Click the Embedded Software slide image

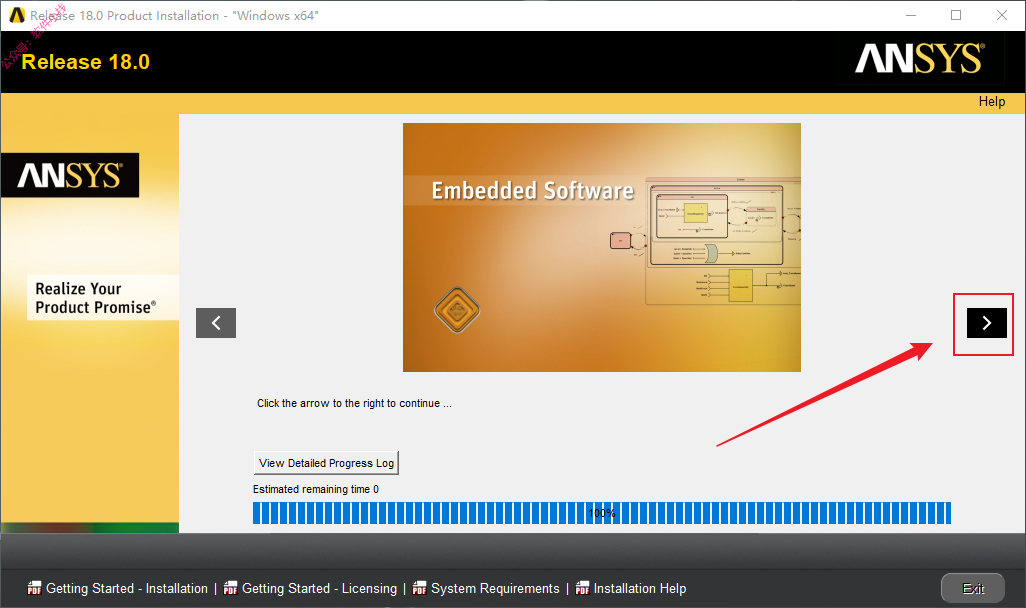click(x=602, y=247)
